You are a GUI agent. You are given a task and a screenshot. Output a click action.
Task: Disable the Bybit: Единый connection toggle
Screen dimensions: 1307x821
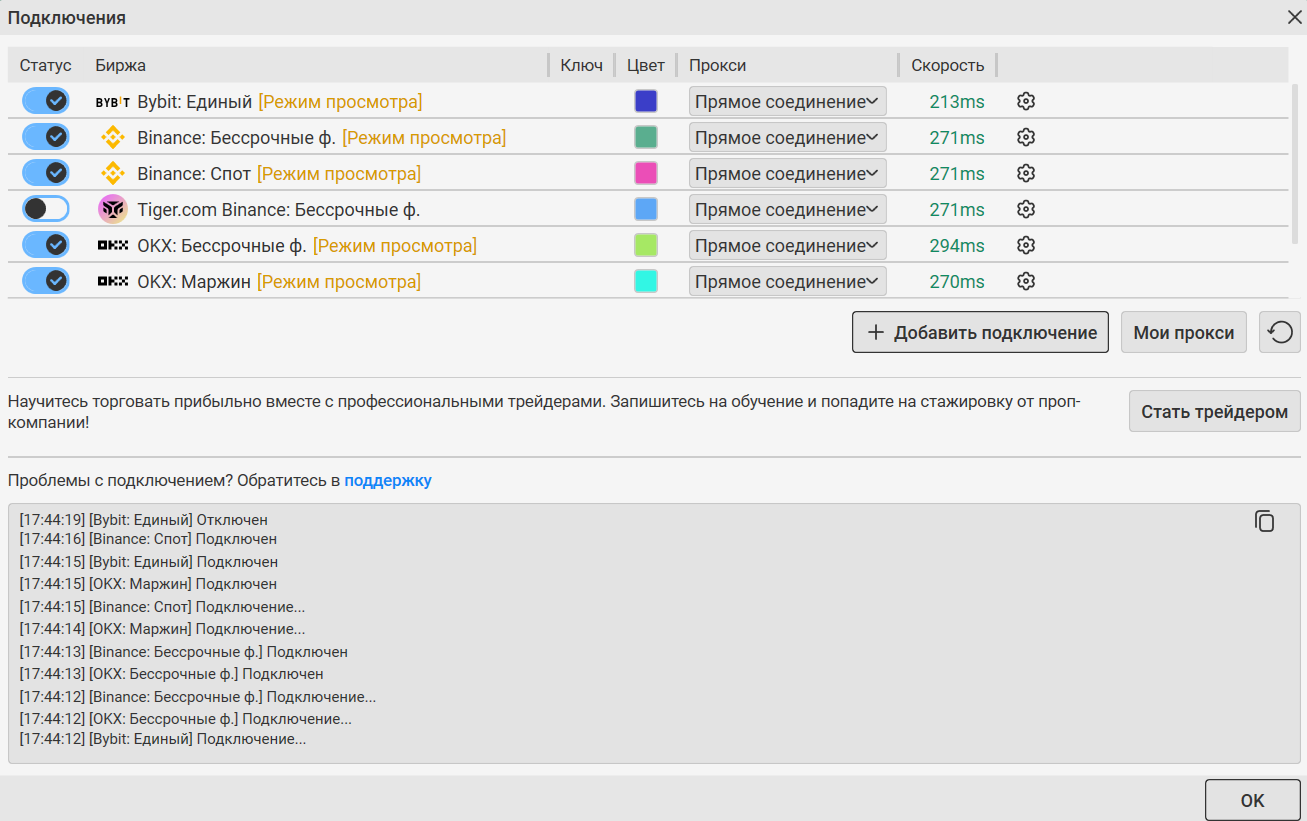pos(46,101)
